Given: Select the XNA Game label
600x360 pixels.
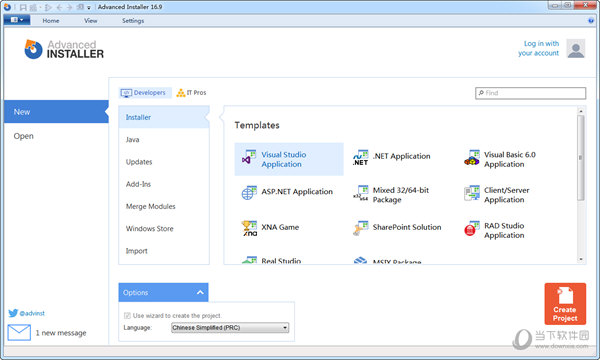Looking at the screenshot, I should [x=280, y=227].
